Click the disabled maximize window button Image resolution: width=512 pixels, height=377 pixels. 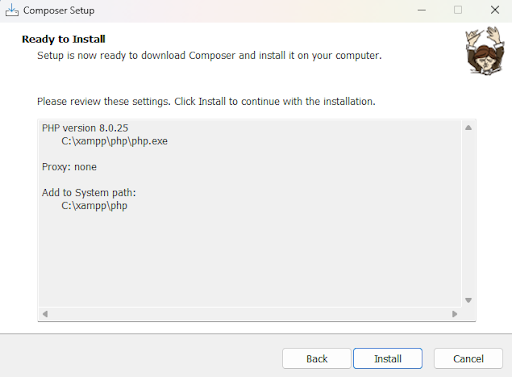coord(458,10)
